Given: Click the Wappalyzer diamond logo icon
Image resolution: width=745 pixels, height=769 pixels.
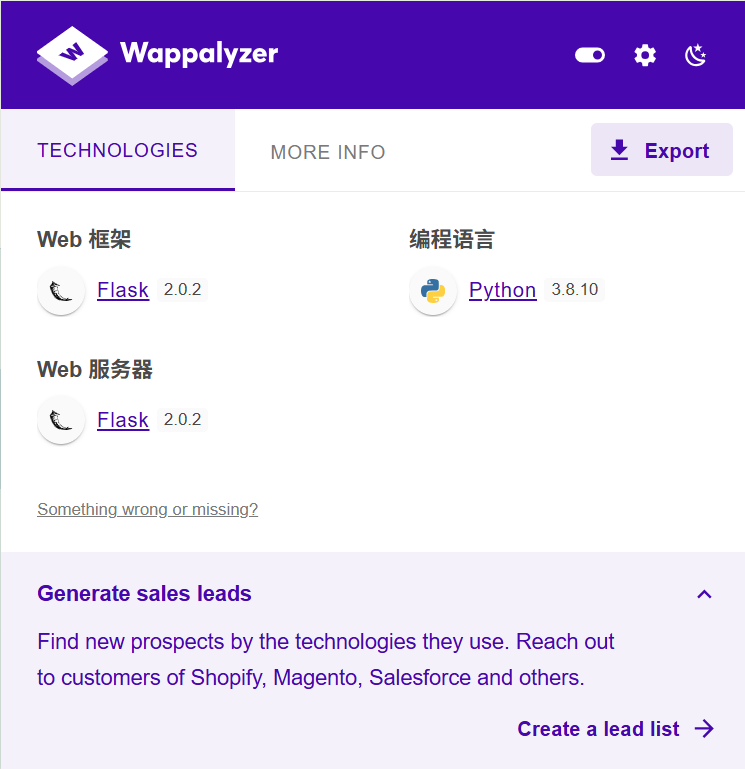Looking at the screenshot, I should (72, 55).
